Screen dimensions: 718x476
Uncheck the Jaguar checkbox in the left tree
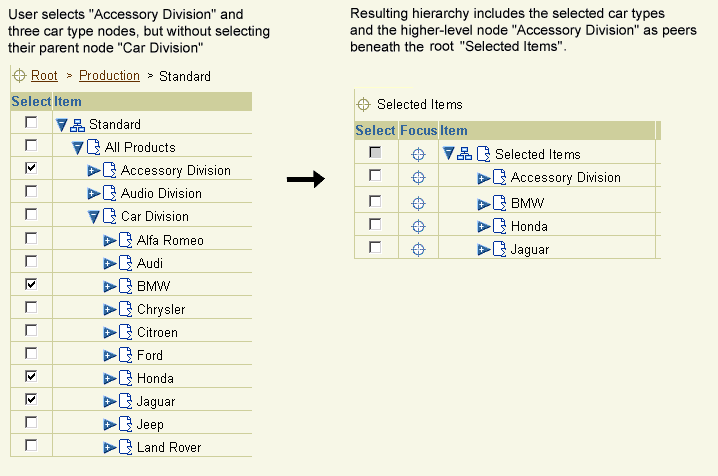(31, 399)
